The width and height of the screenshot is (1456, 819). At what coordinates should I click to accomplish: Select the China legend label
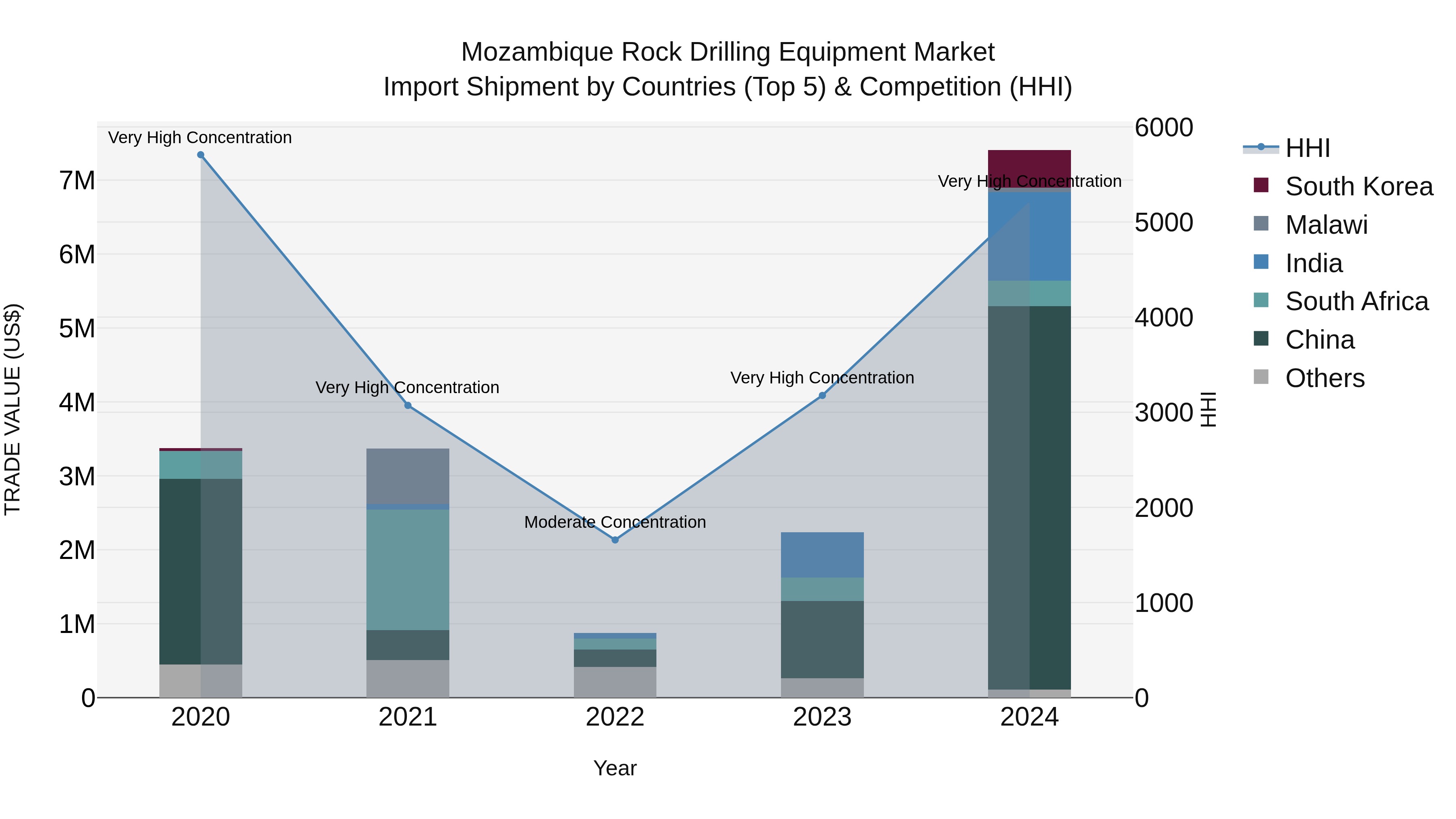tap(1320, 340)
